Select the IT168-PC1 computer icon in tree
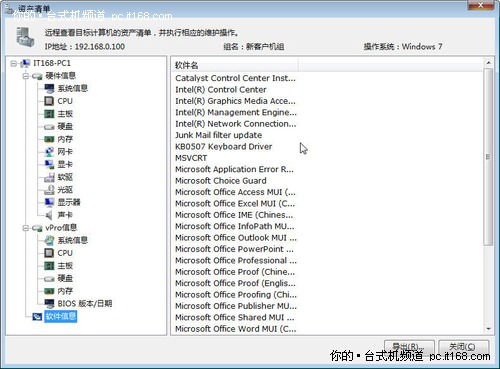Screen dimensions: 500x369 25,63
